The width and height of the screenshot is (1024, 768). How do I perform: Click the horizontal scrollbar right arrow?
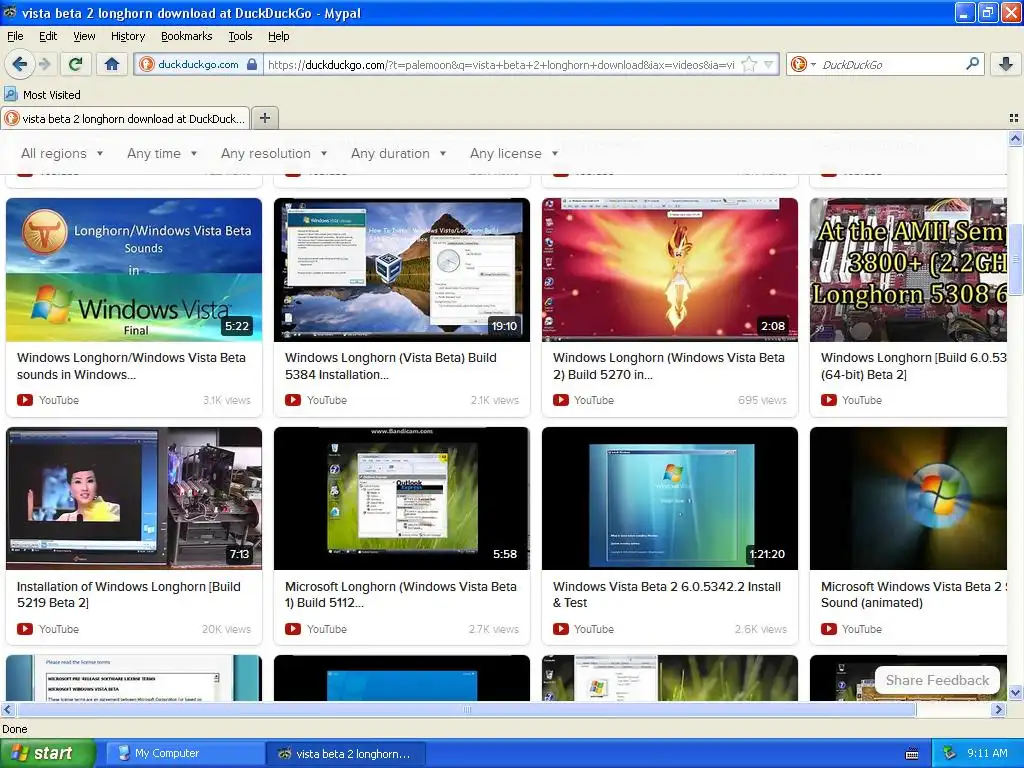(x=999, y=709)
